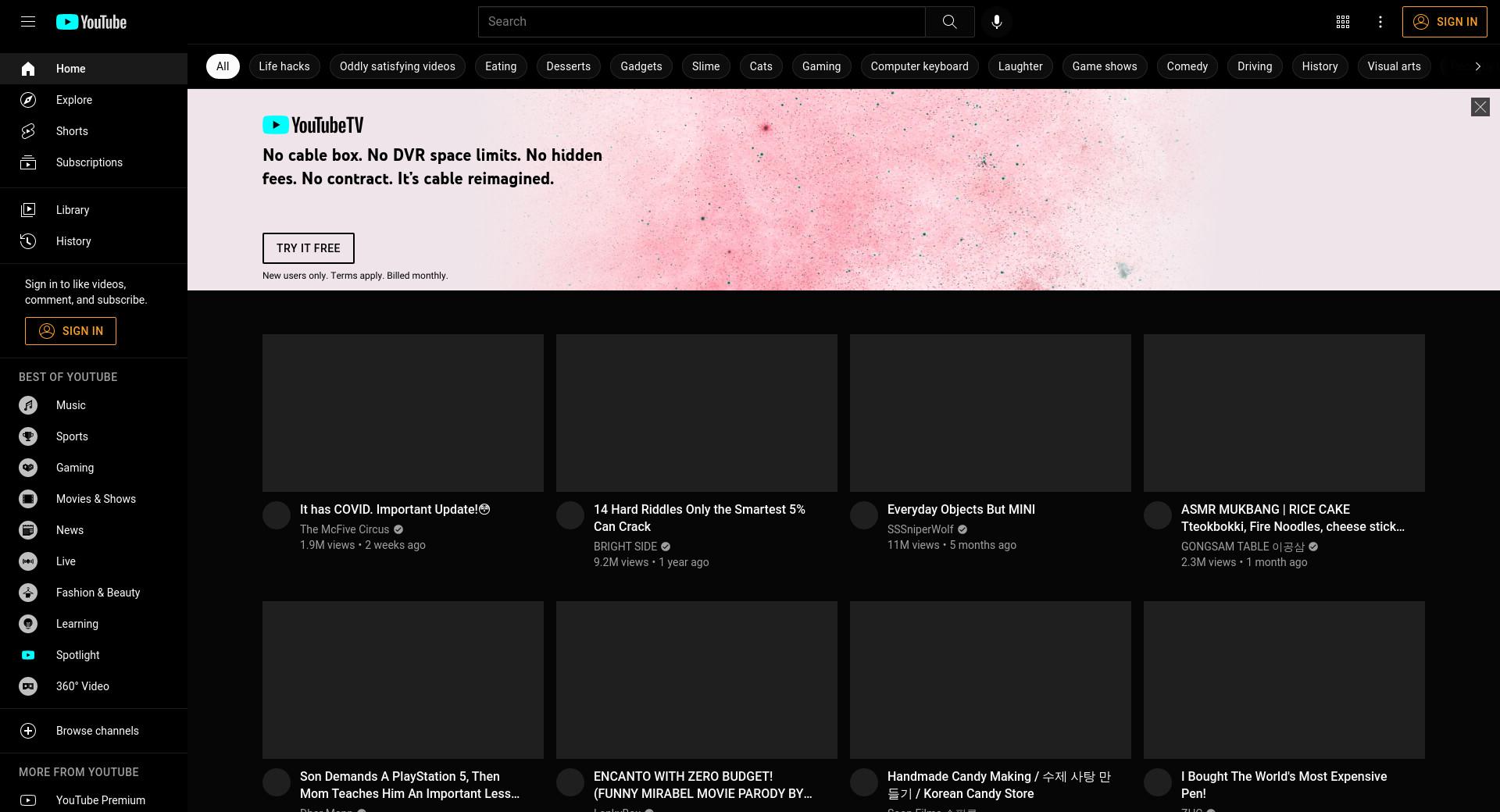Viewport: 1500px width, 812px height.
Task: Open YouTube Premium icon
Action: (x=28, y=800)
